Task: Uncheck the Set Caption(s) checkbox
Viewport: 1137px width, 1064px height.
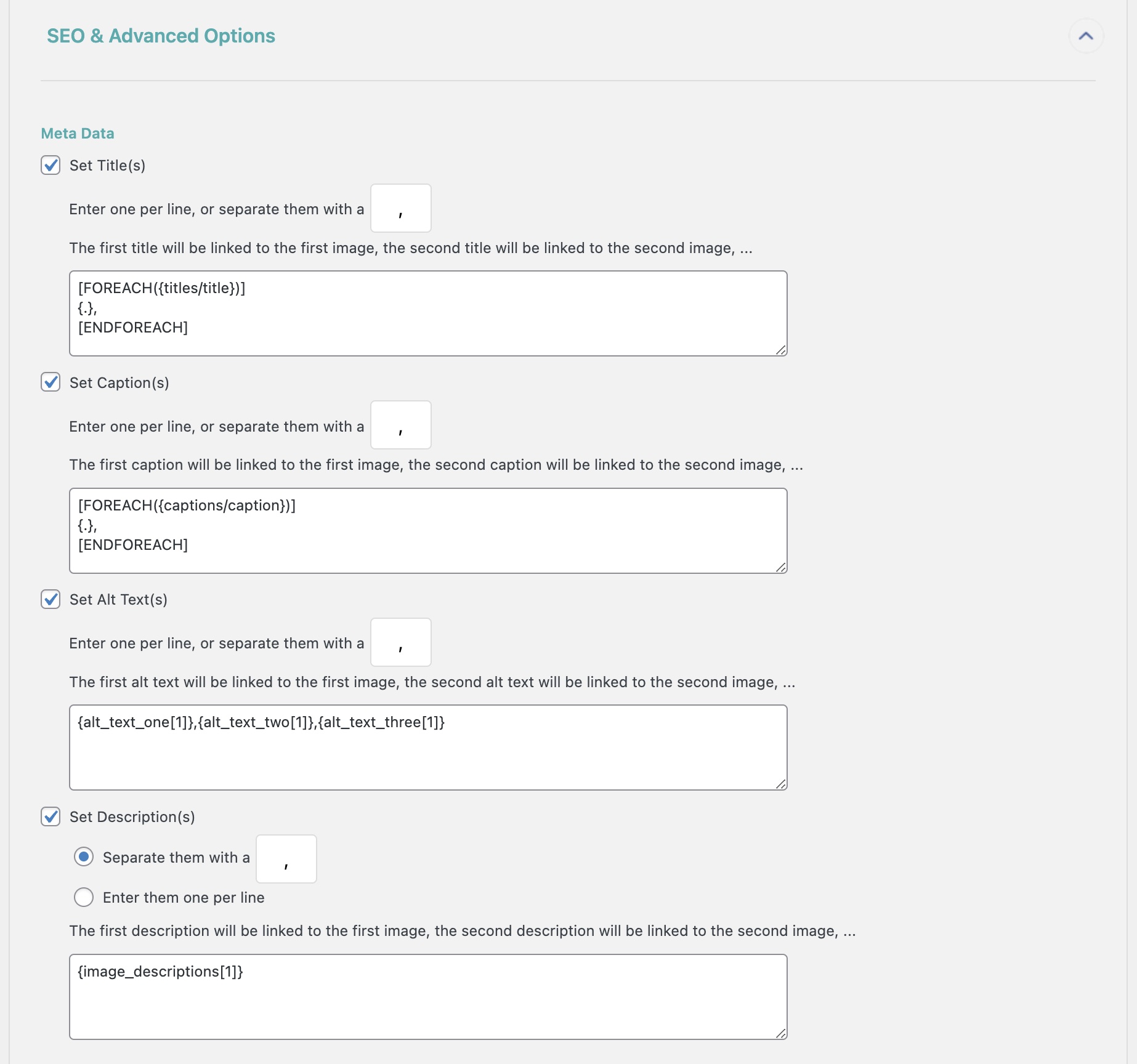Action: click(x=51, y=382)
